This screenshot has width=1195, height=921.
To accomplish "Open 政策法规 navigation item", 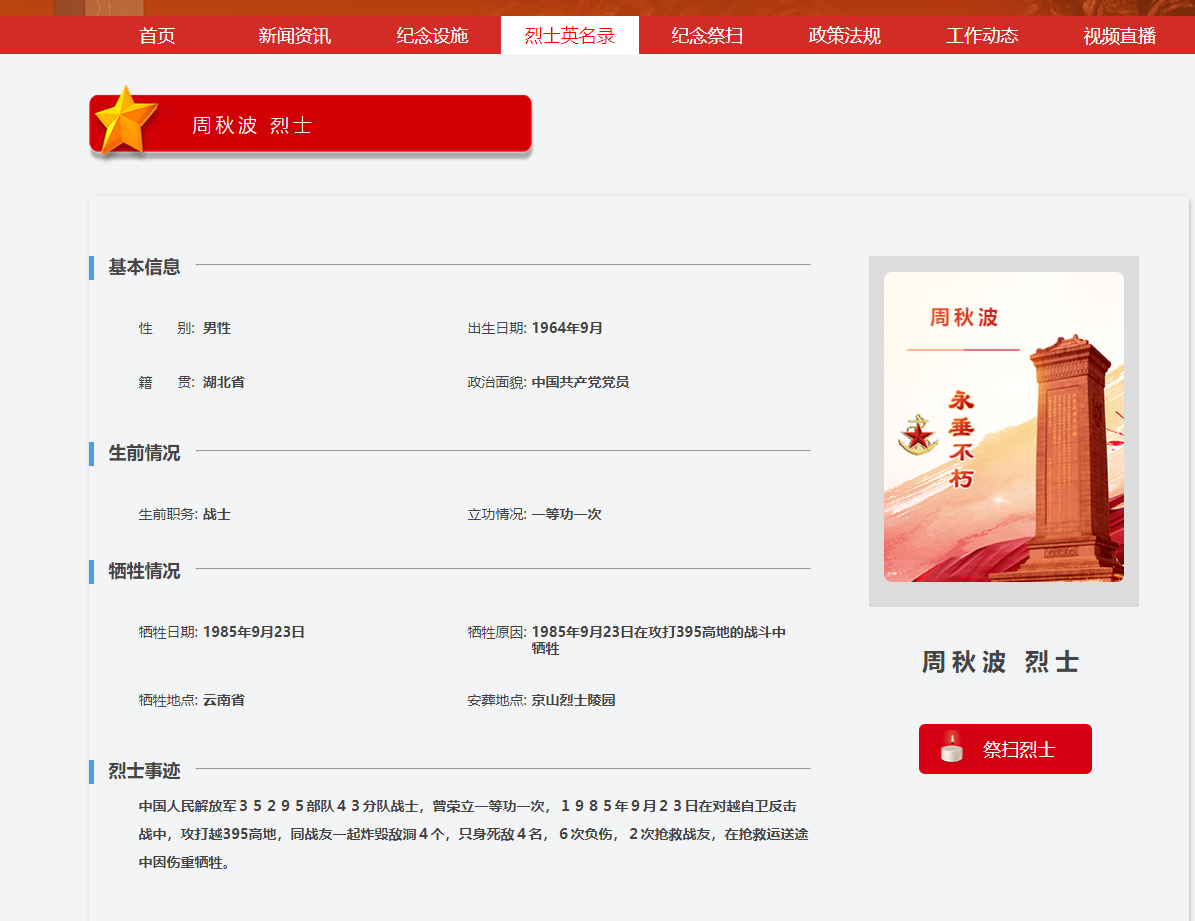I will (844, 36).
